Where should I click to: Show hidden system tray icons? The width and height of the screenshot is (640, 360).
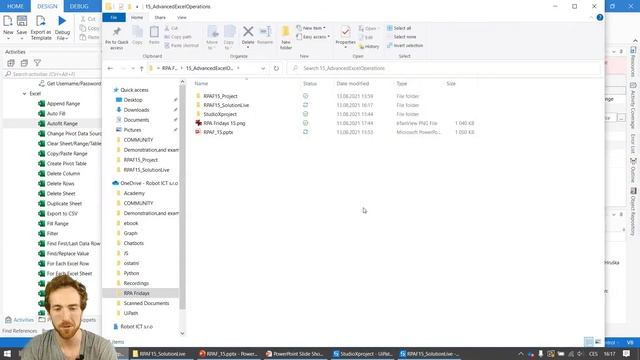(x=521, y=354)
